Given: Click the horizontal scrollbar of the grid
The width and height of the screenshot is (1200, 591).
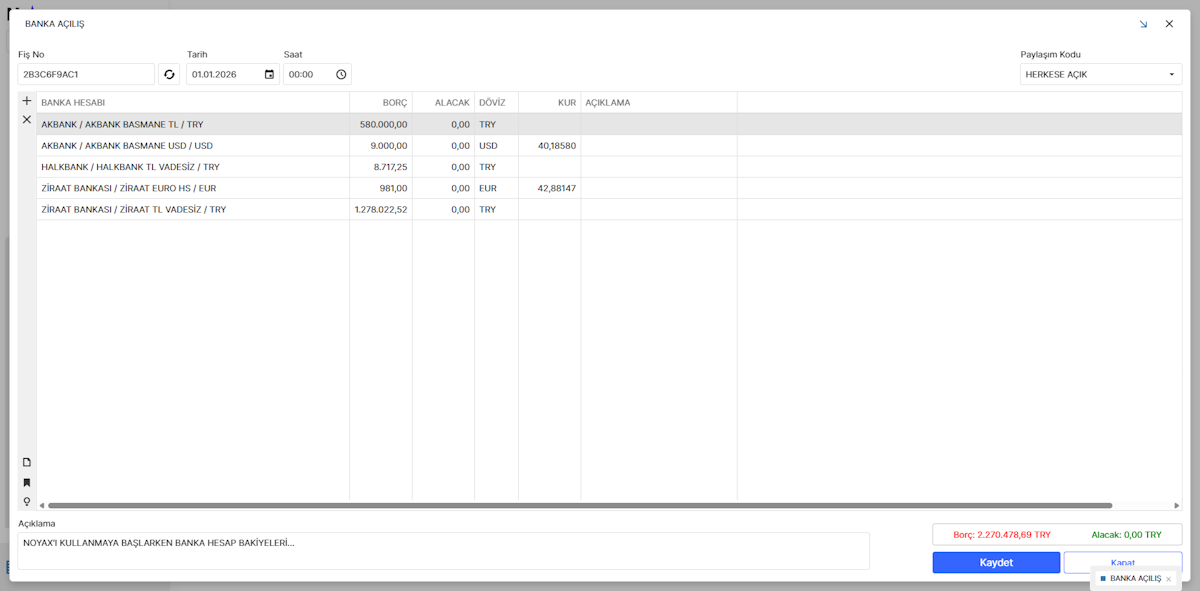Looking at the screenshot, I should [580, 506].
